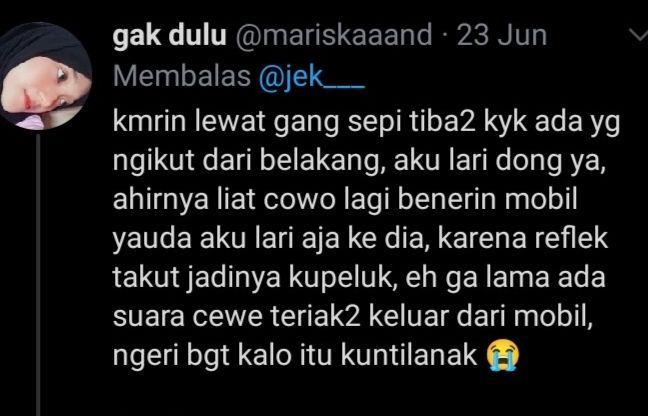Open the replied-to user @jek___
This screenshot has height=416, width=648.
tap(312, 77)
